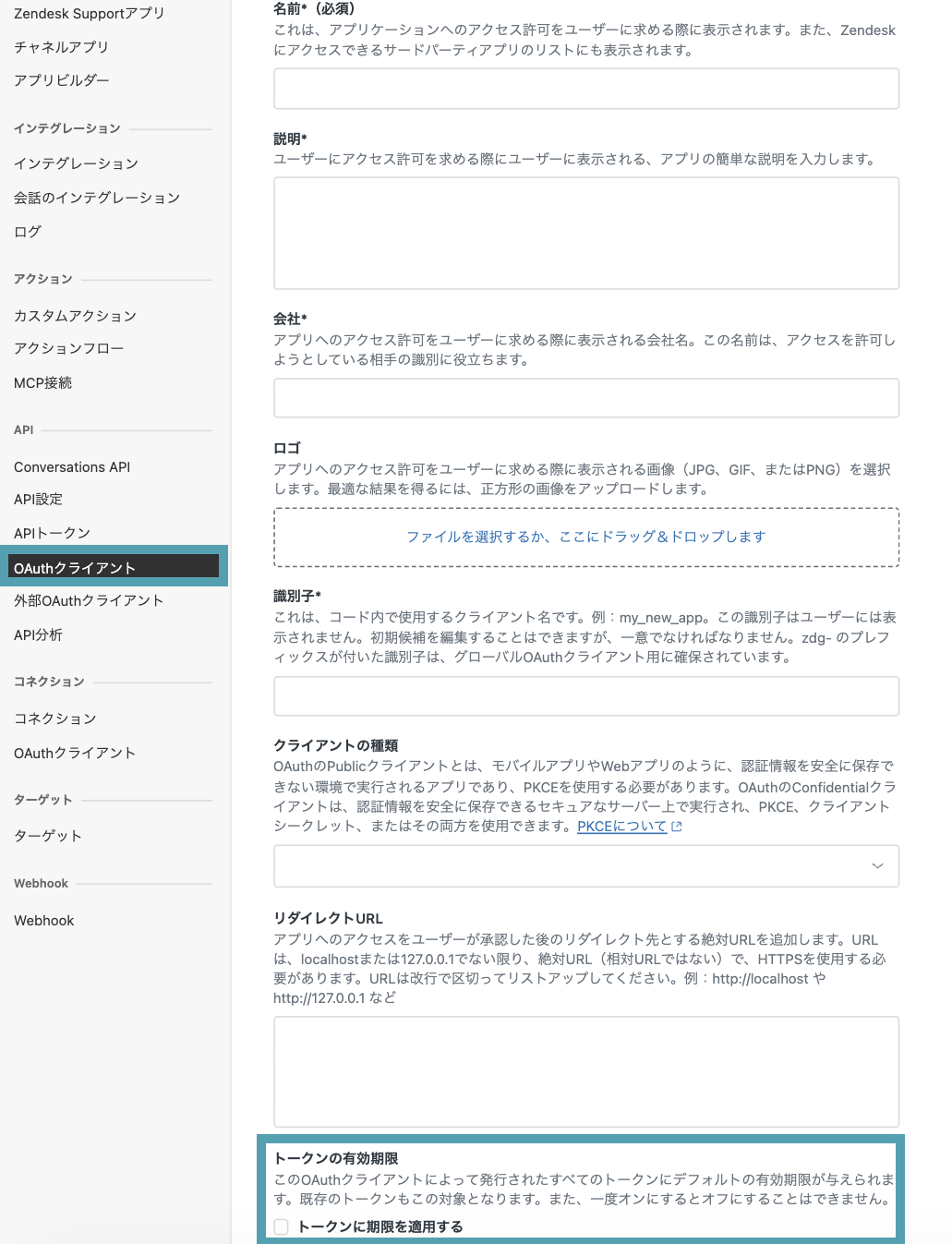Open コネクション sidebar link
Viewport: 952px width, 1244px height.
(54, 719)
